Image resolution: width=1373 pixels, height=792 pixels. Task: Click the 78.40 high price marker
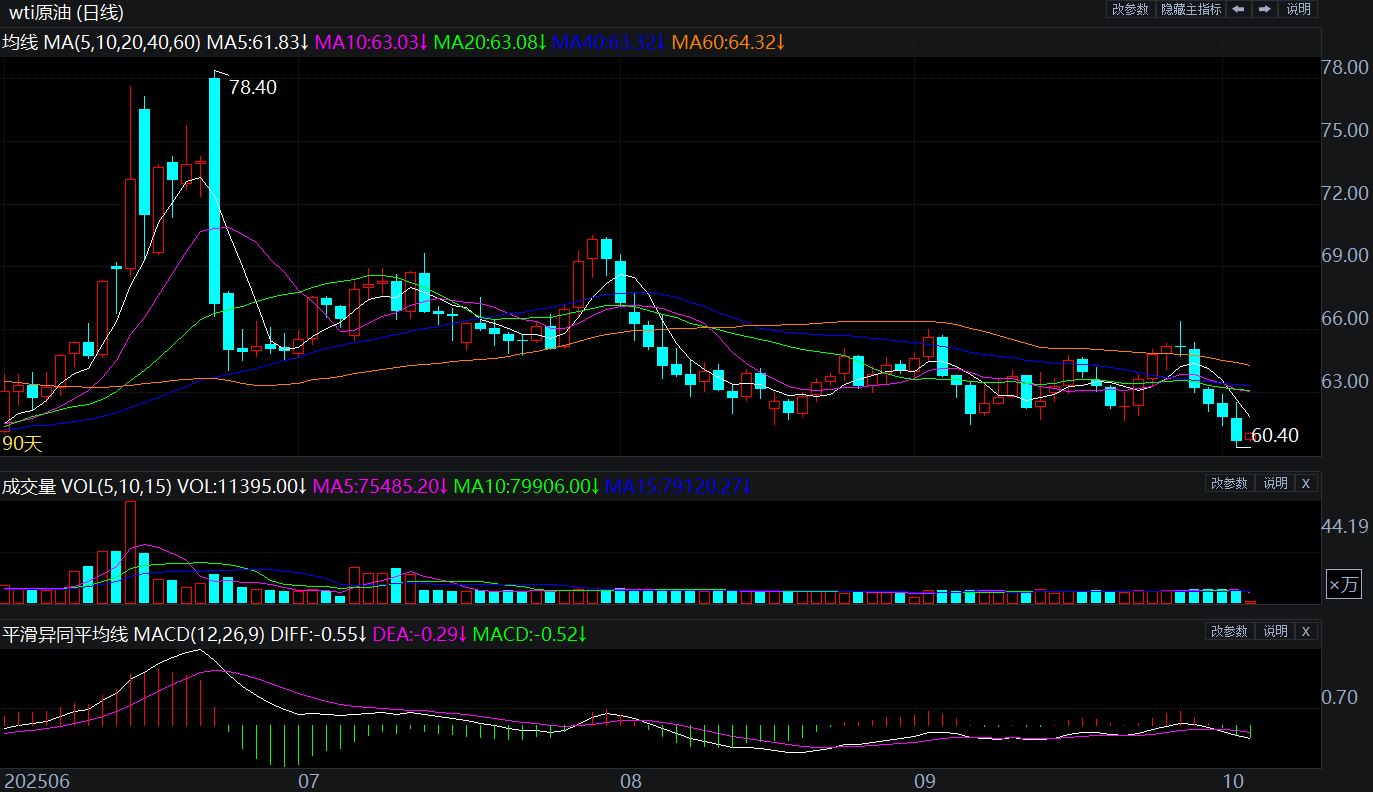tap(252, 88)
